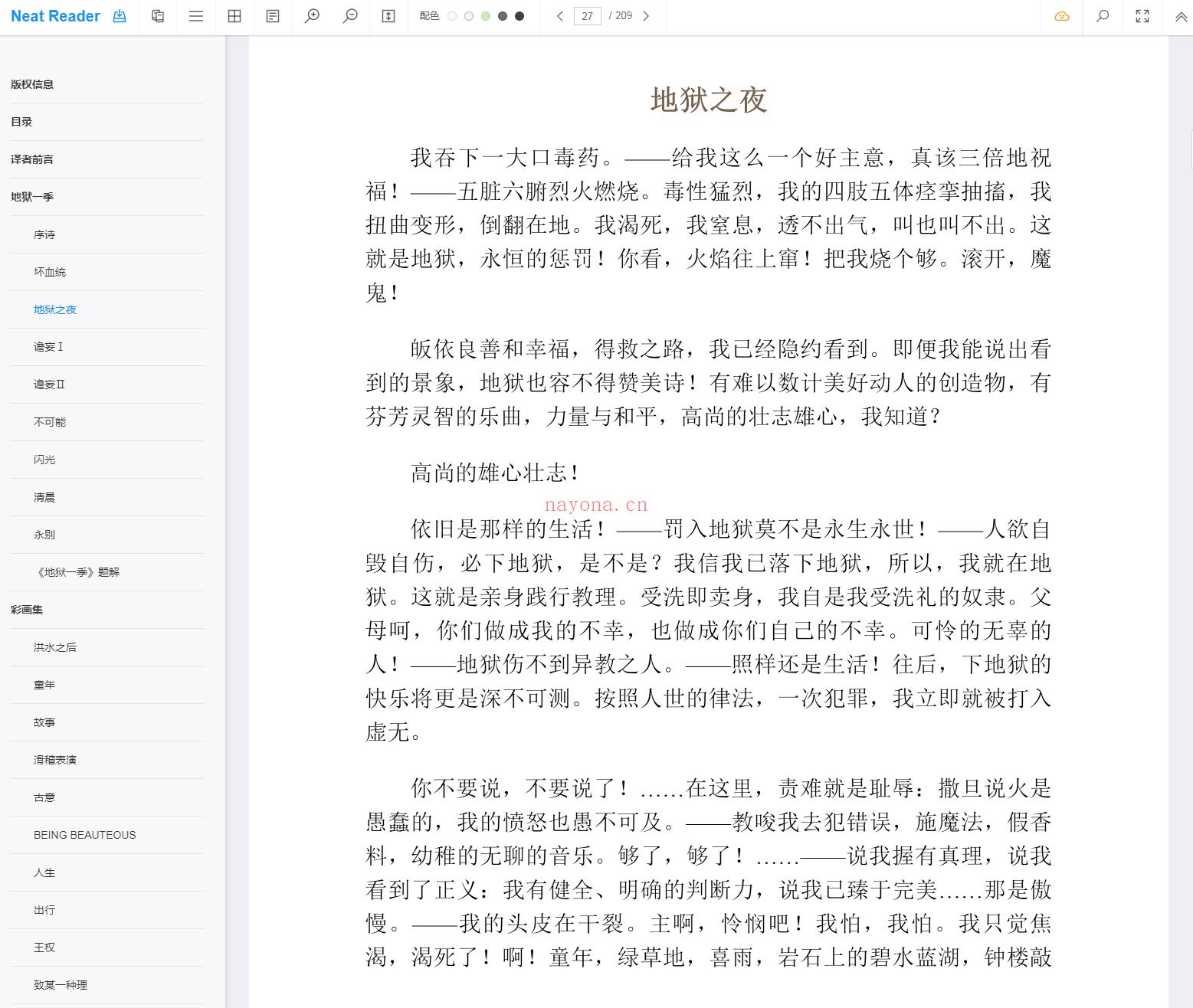Open 致某一种理 chapter
The height and width of the screenshot is (1008, 1193).
[x=61, y=985]
